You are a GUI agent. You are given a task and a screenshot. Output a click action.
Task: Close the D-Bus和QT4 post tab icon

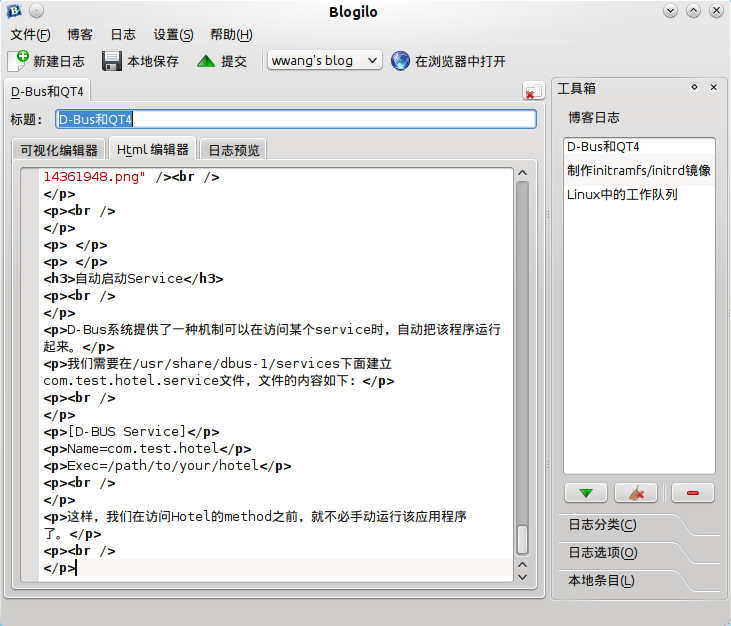(x=533, y=91)
